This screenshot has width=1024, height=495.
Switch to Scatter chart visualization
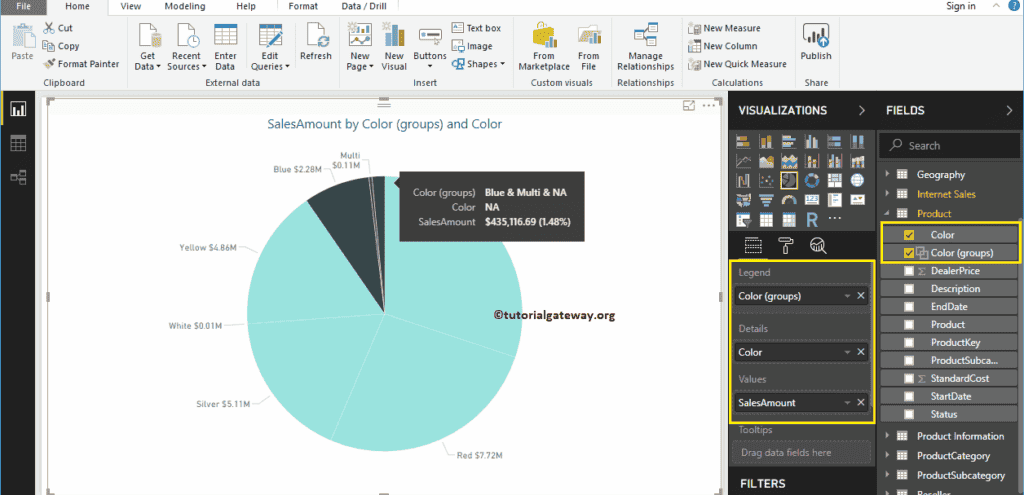(x=766, y=180)
